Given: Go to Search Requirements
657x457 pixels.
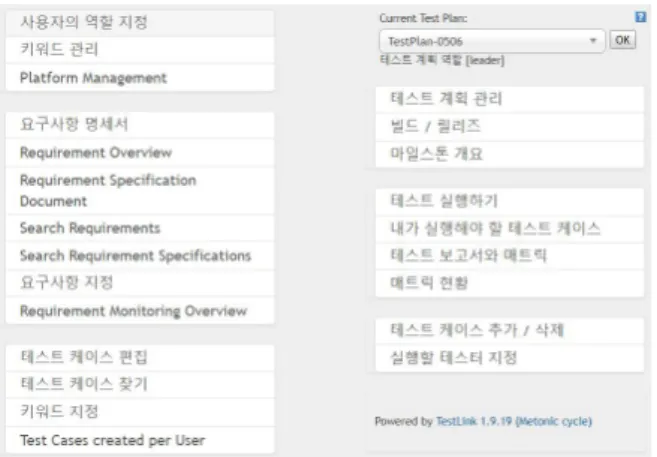Looking at the screenshot, I should 140,228.
